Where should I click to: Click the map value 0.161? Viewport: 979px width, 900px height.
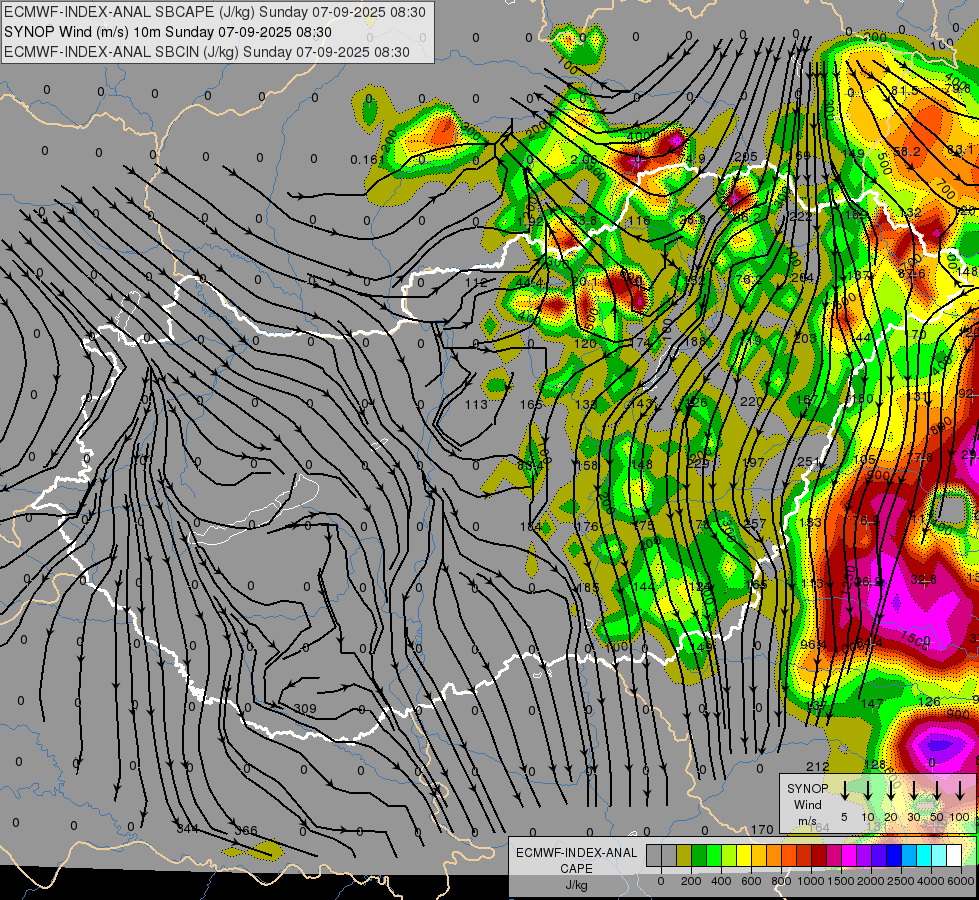pyautogui.click(x=368, y=159)
